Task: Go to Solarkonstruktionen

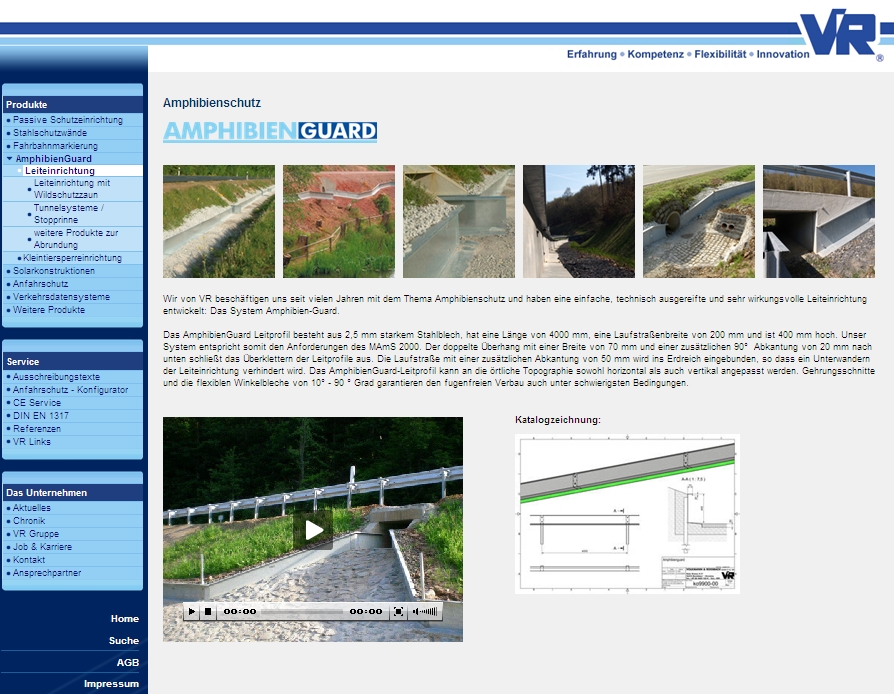Action: [54, 271]
